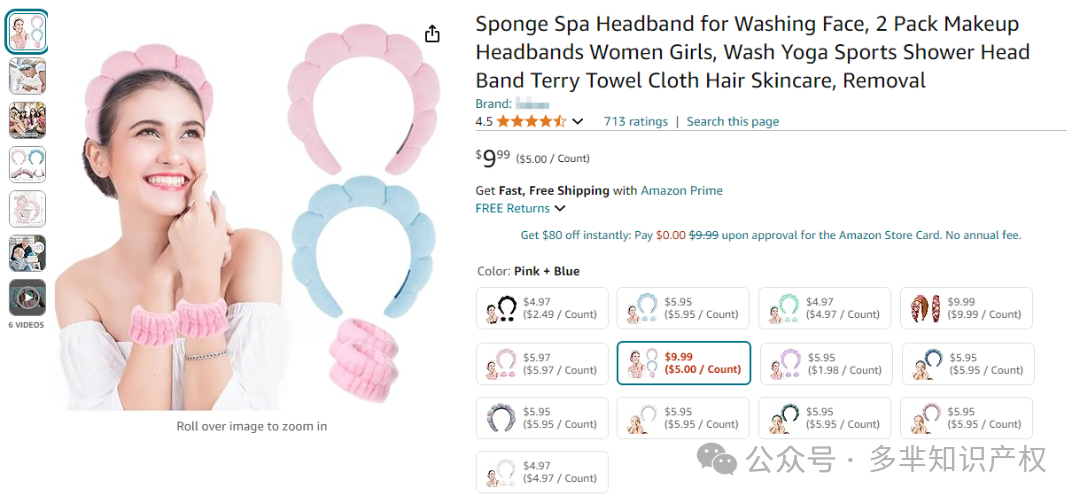Click the 4.5 star rating icons
The image size is (1080, 502).
[x=531, y=122]
